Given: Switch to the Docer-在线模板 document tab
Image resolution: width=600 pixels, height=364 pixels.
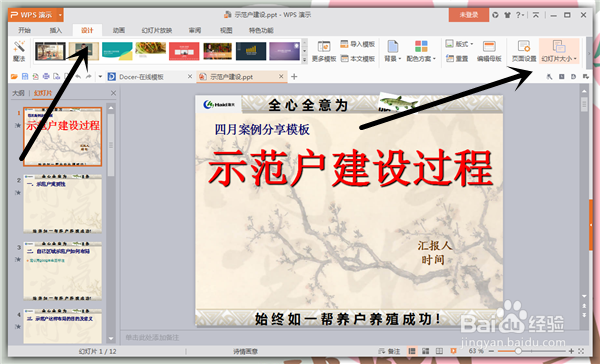Looking at the screenshot, I should coord(141,77).
